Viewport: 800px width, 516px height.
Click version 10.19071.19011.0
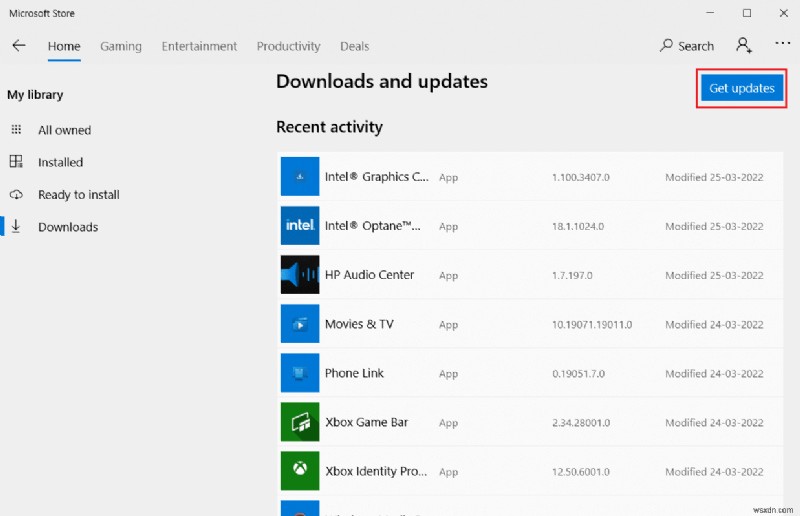[x=592, y=325]
